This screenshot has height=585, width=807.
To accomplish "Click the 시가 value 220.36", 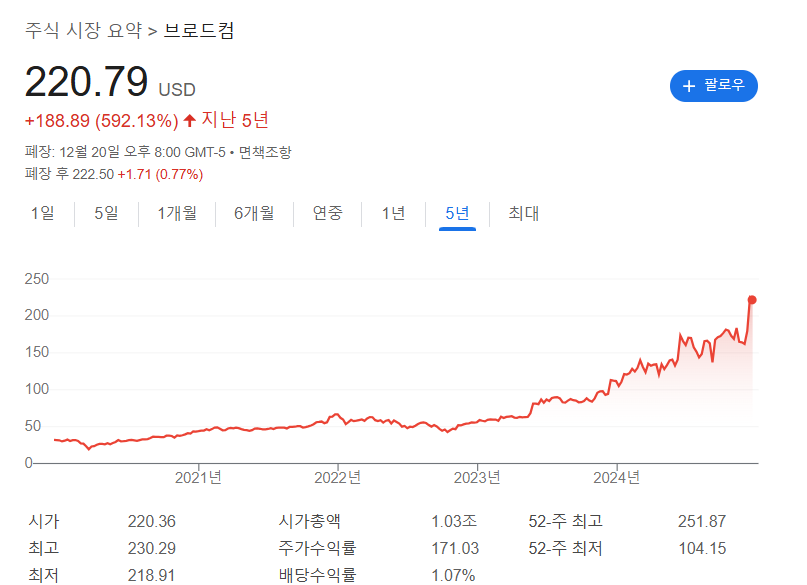I will (152, 522).
